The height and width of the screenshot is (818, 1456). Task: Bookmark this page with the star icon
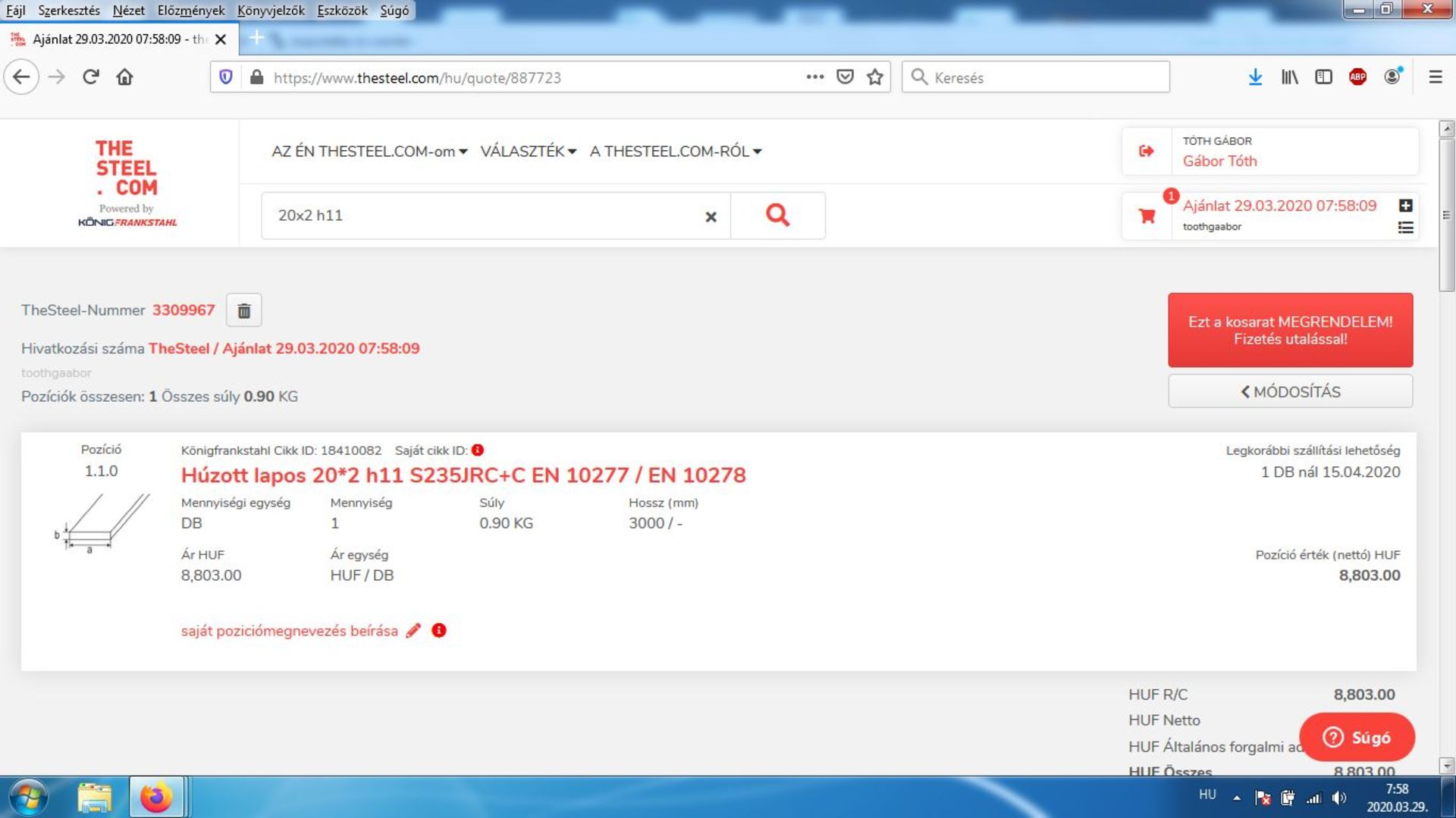pos(875,77)
